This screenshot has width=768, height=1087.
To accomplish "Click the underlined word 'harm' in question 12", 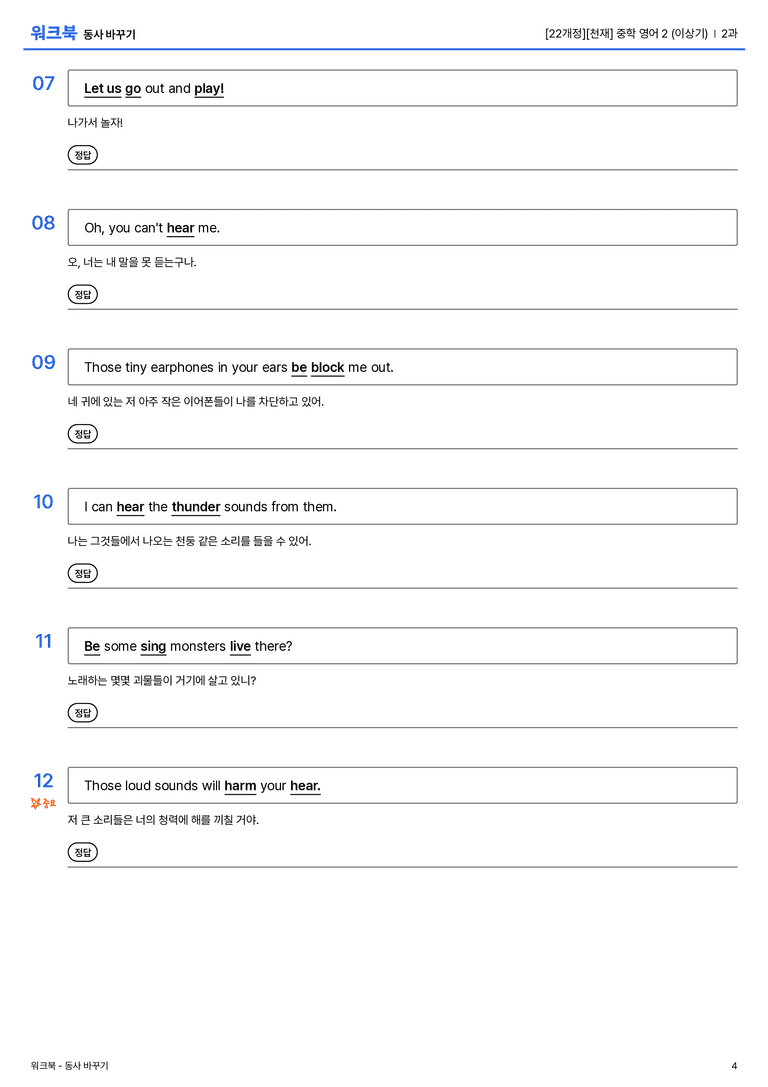I will click(240, 785).
